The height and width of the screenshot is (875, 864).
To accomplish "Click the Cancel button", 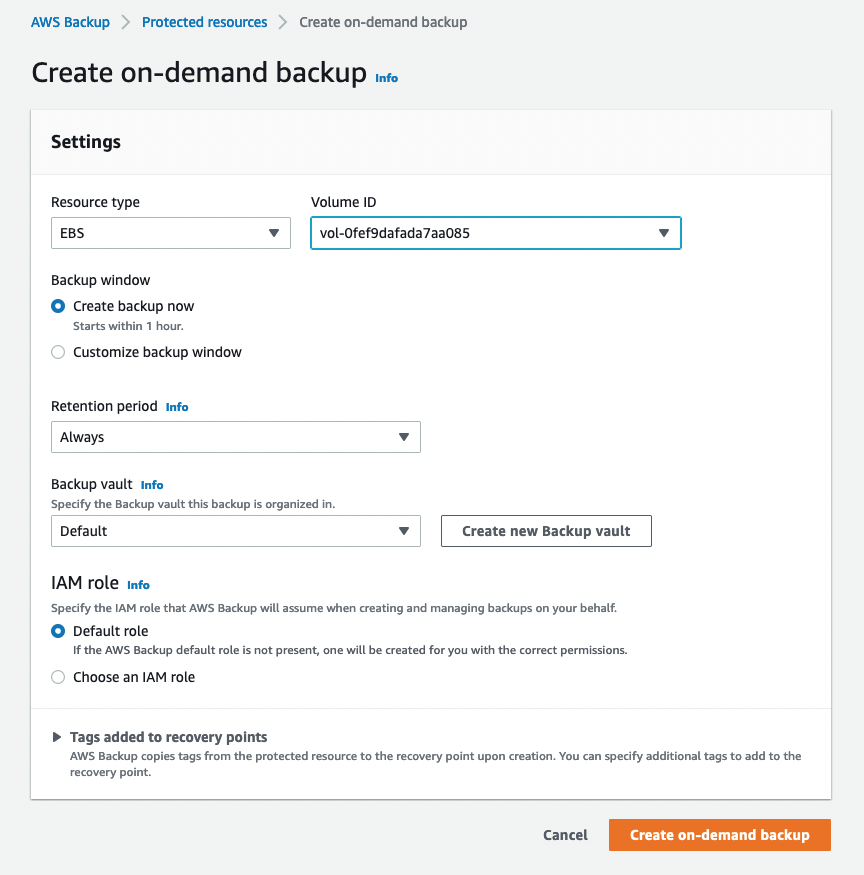I will 564,835.
